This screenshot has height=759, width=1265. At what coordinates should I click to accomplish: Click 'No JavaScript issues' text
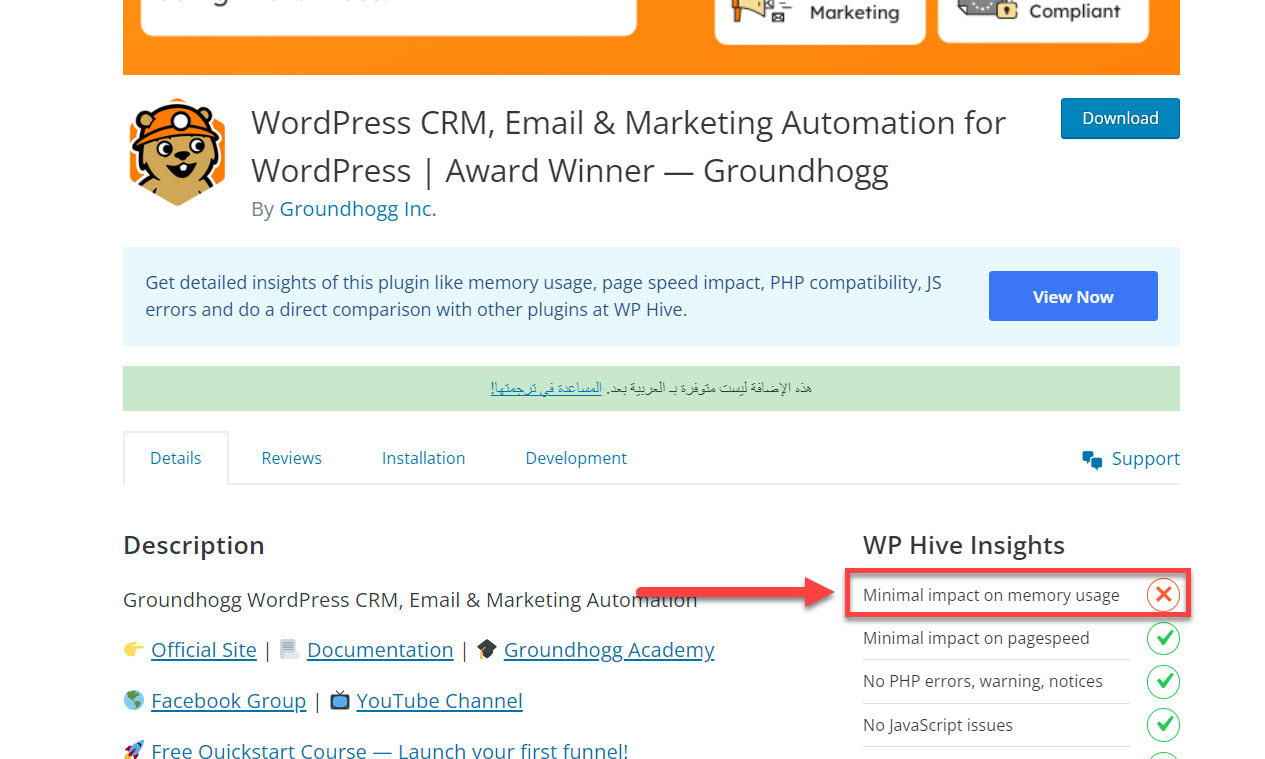click(938, 725)
